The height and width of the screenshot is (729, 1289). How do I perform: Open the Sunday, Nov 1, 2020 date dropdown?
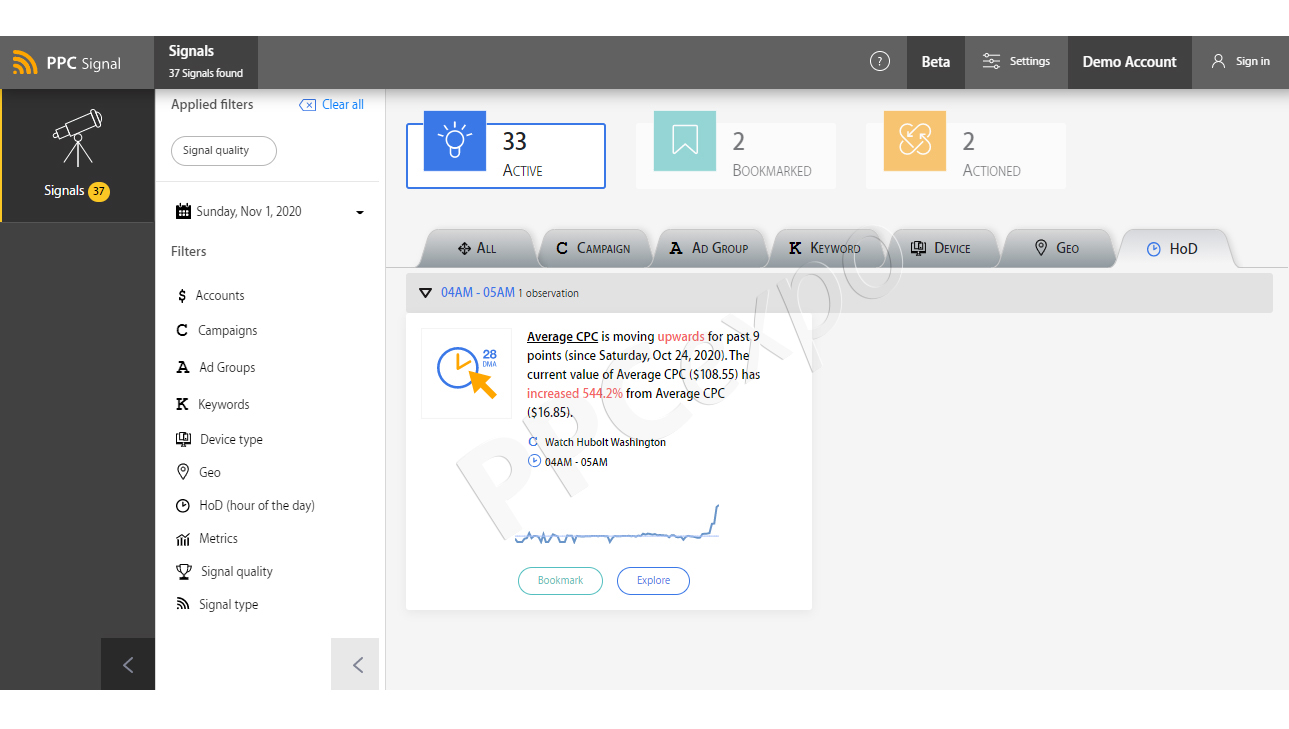[270, 212]
